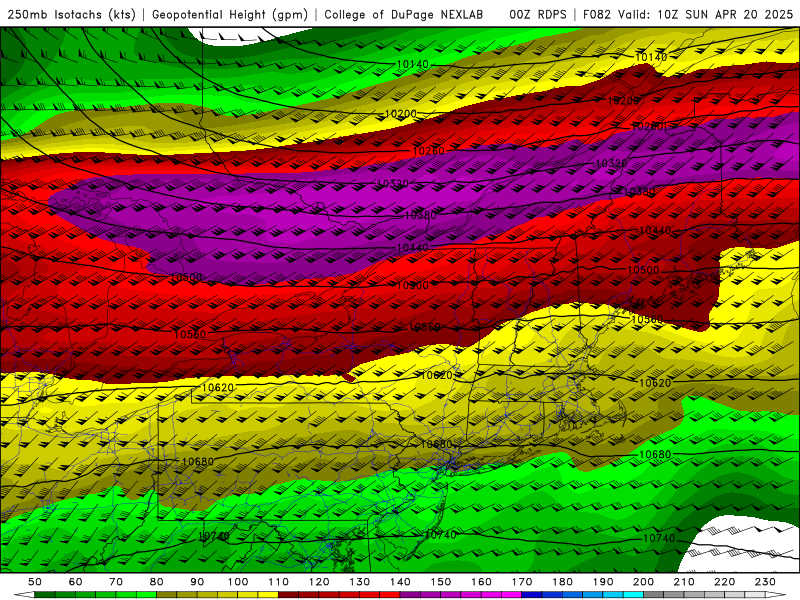Click the 140 label on the color scale
The height and width of the screenshot is (600, 800).
[x=400, y=582]
